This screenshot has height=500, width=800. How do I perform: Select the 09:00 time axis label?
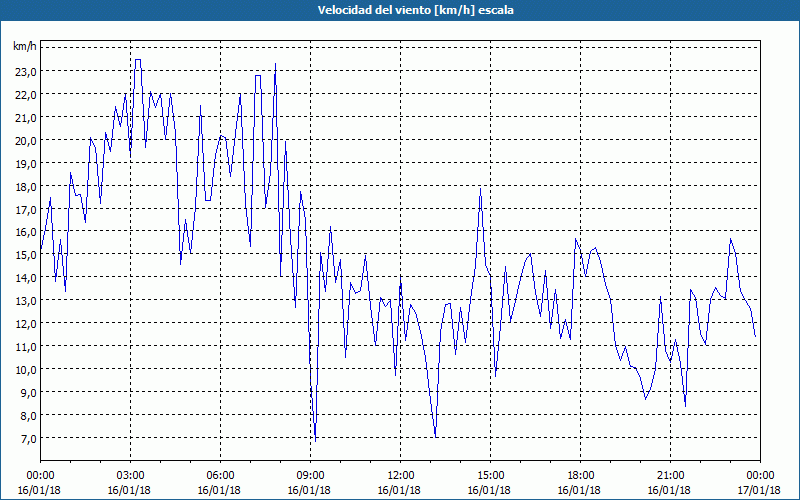point(310,476)
